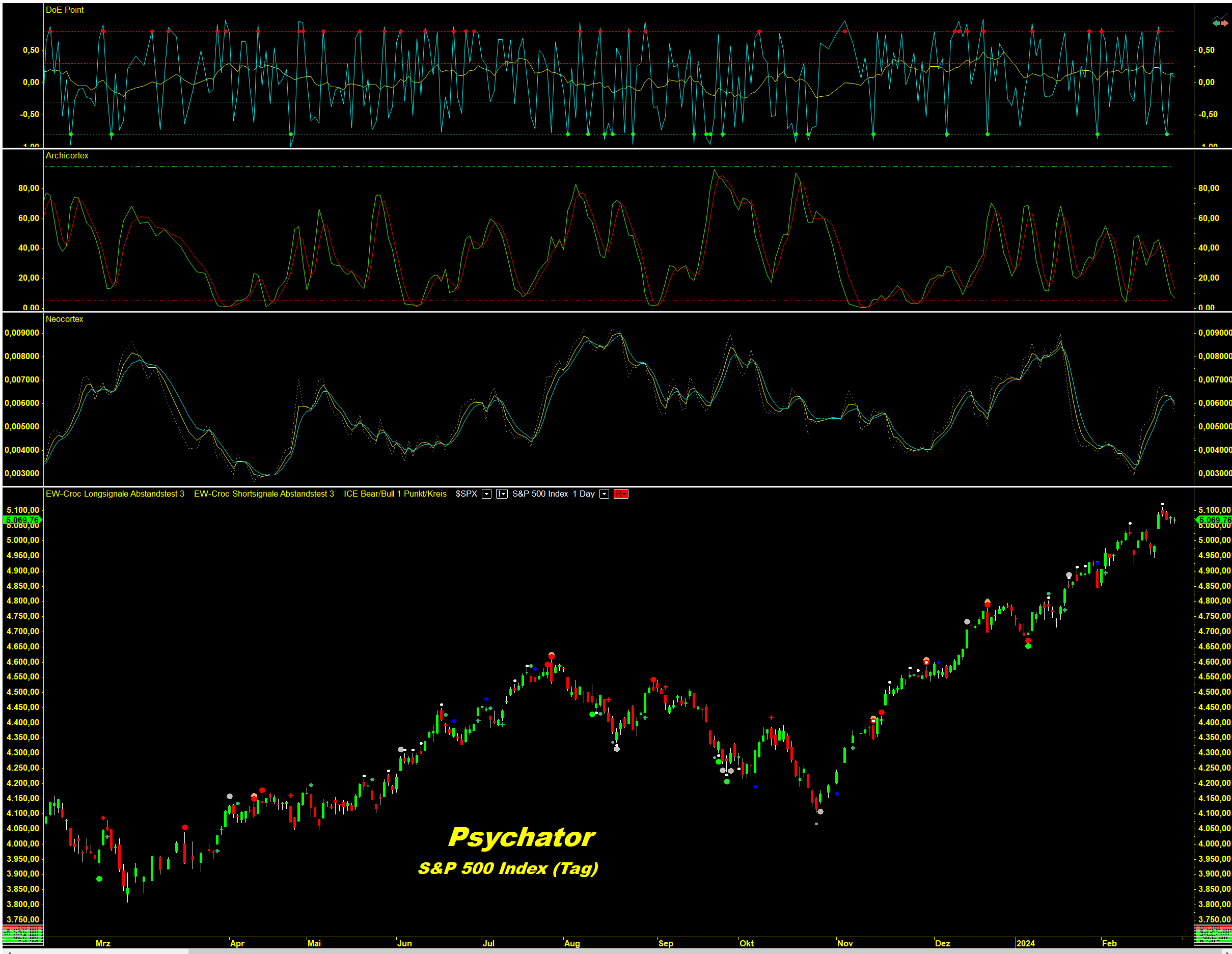
Task: Click the Neocortex panel title
Action: [64, 319]
